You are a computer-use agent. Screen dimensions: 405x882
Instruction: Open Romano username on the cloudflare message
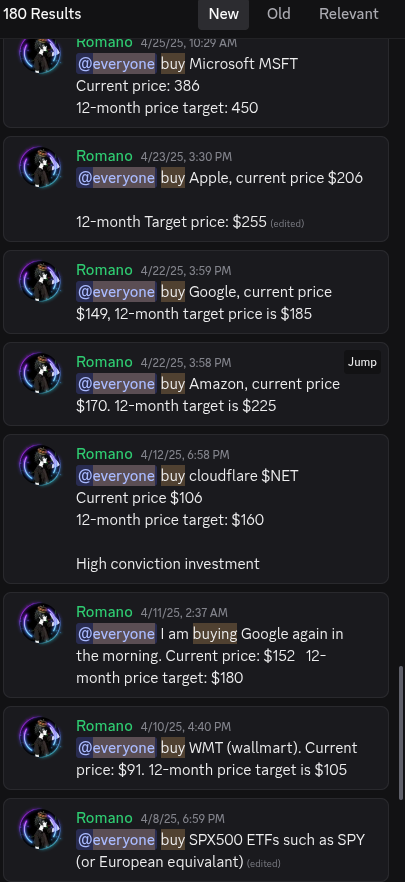tap(104, 454)
